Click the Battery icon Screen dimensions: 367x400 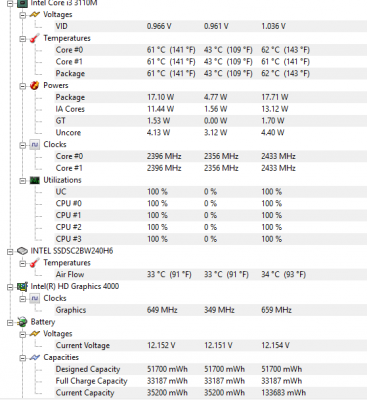coord(22,322)
